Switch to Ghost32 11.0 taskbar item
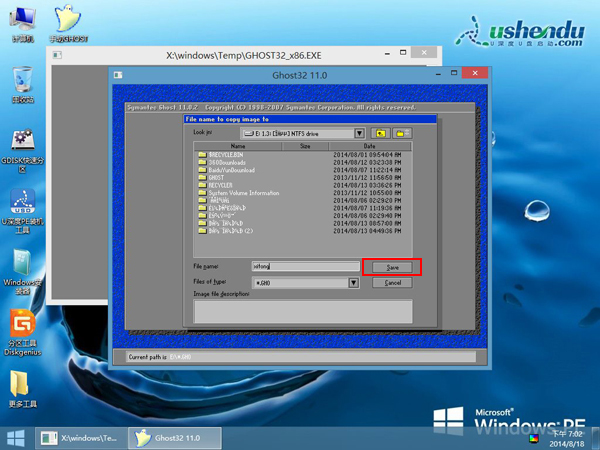 (174, 438)
